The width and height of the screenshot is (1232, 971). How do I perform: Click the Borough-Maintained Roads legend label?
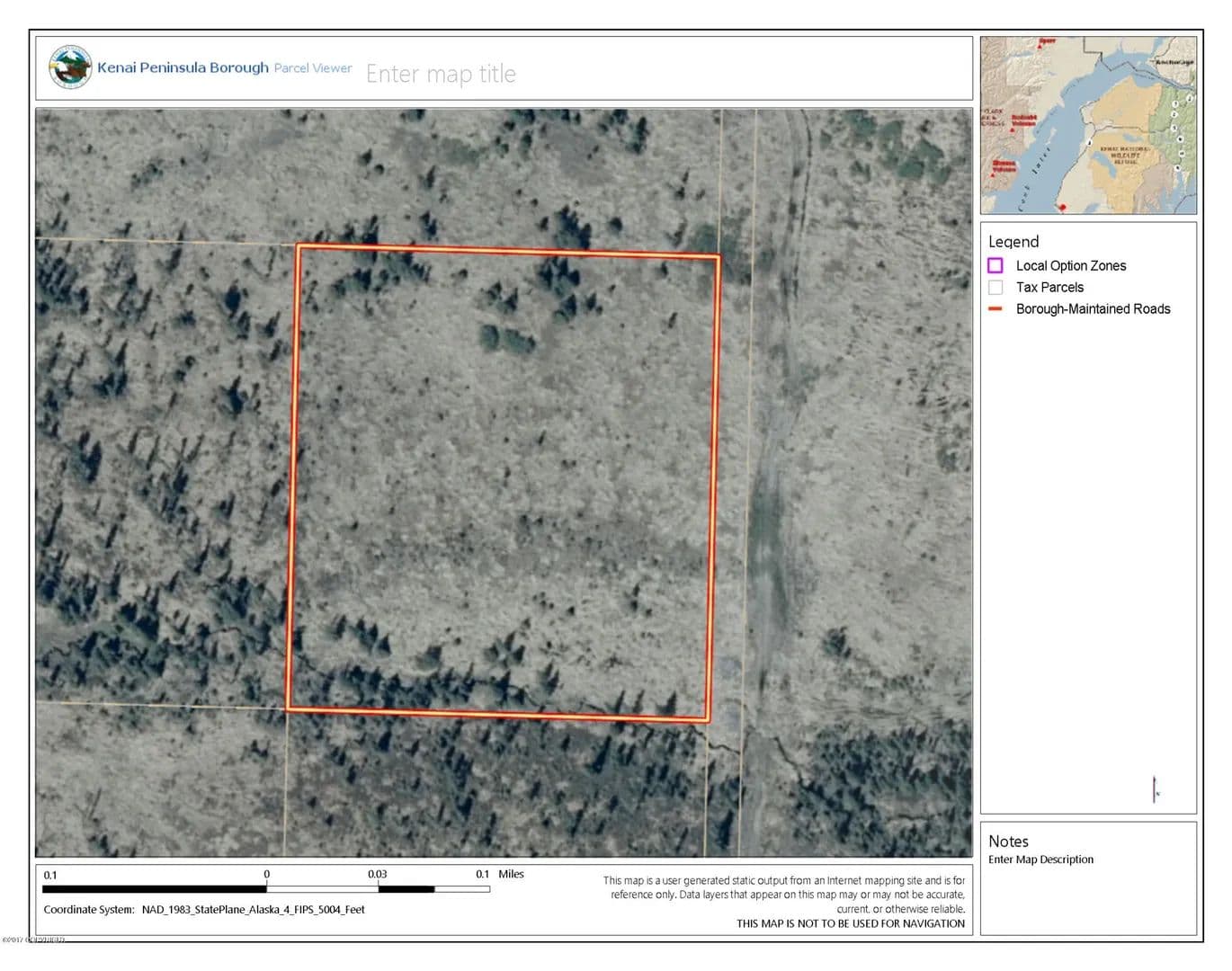(1093, 308)
